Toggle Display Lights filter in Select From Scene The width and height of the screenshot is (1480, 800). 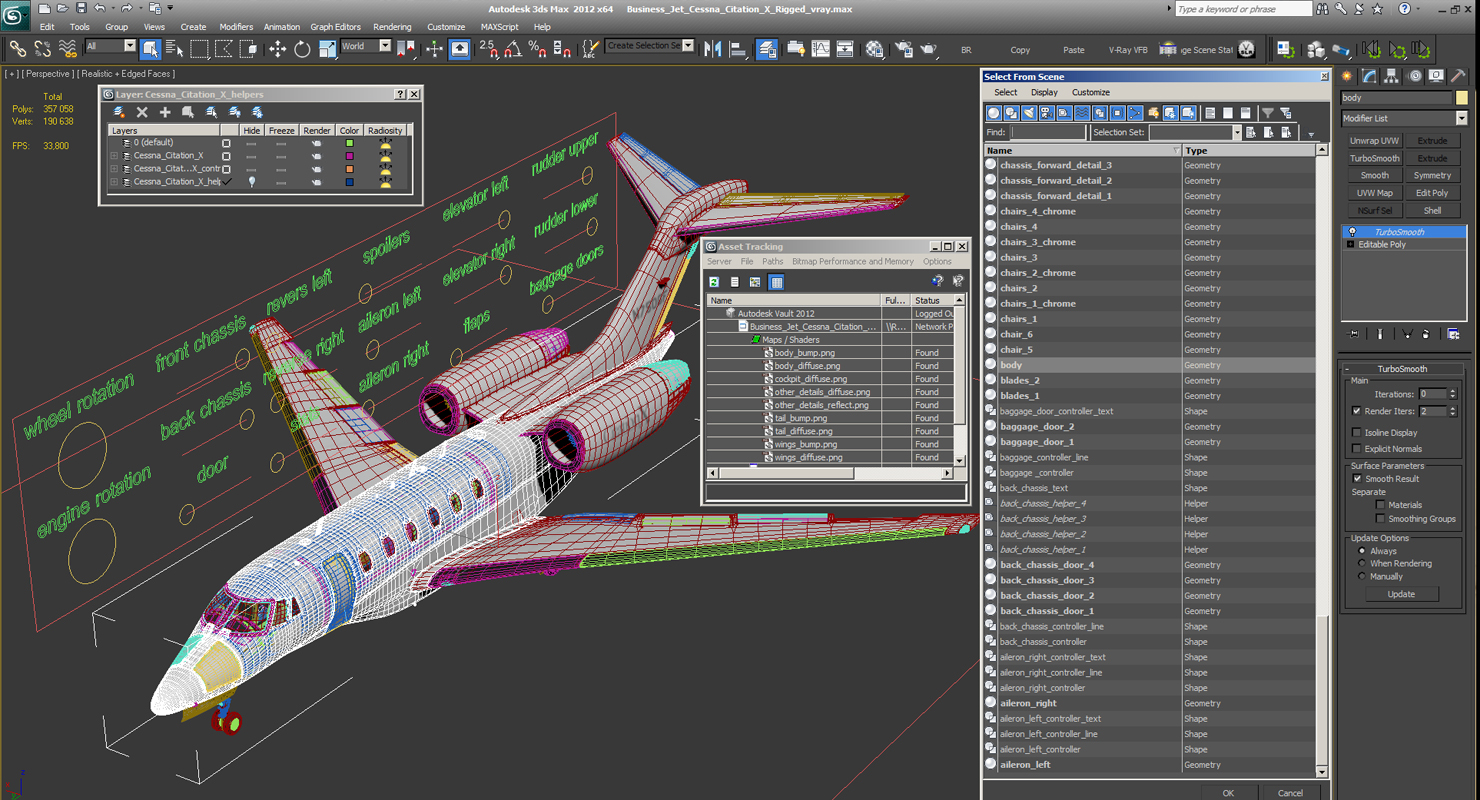(1029, 113)
